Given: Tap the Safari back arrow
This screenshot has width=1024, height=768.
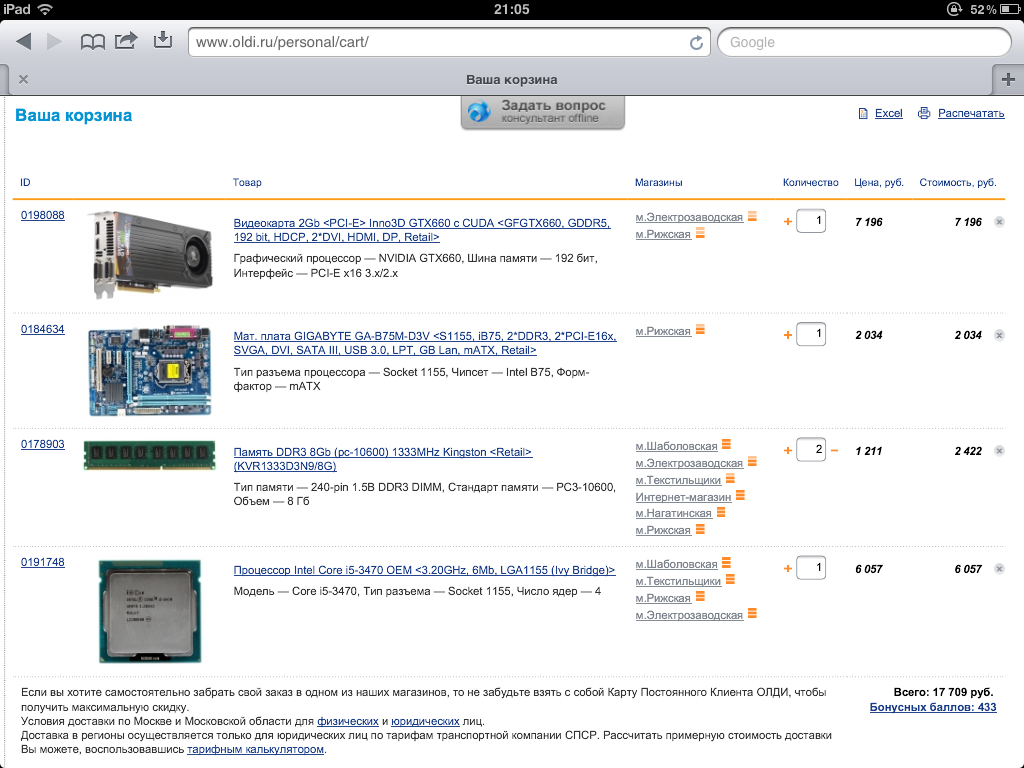Looking at the screenshot, I should (24, 42).
